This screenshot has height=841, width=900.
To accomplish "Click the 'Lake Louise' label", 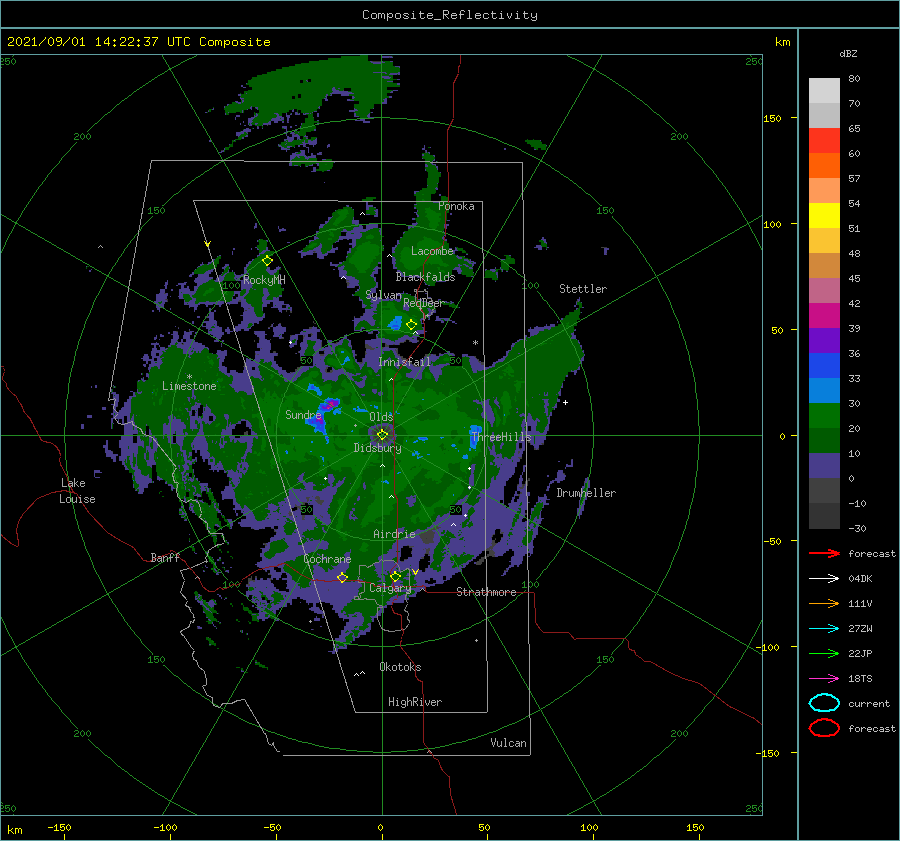I will (77, 491).
